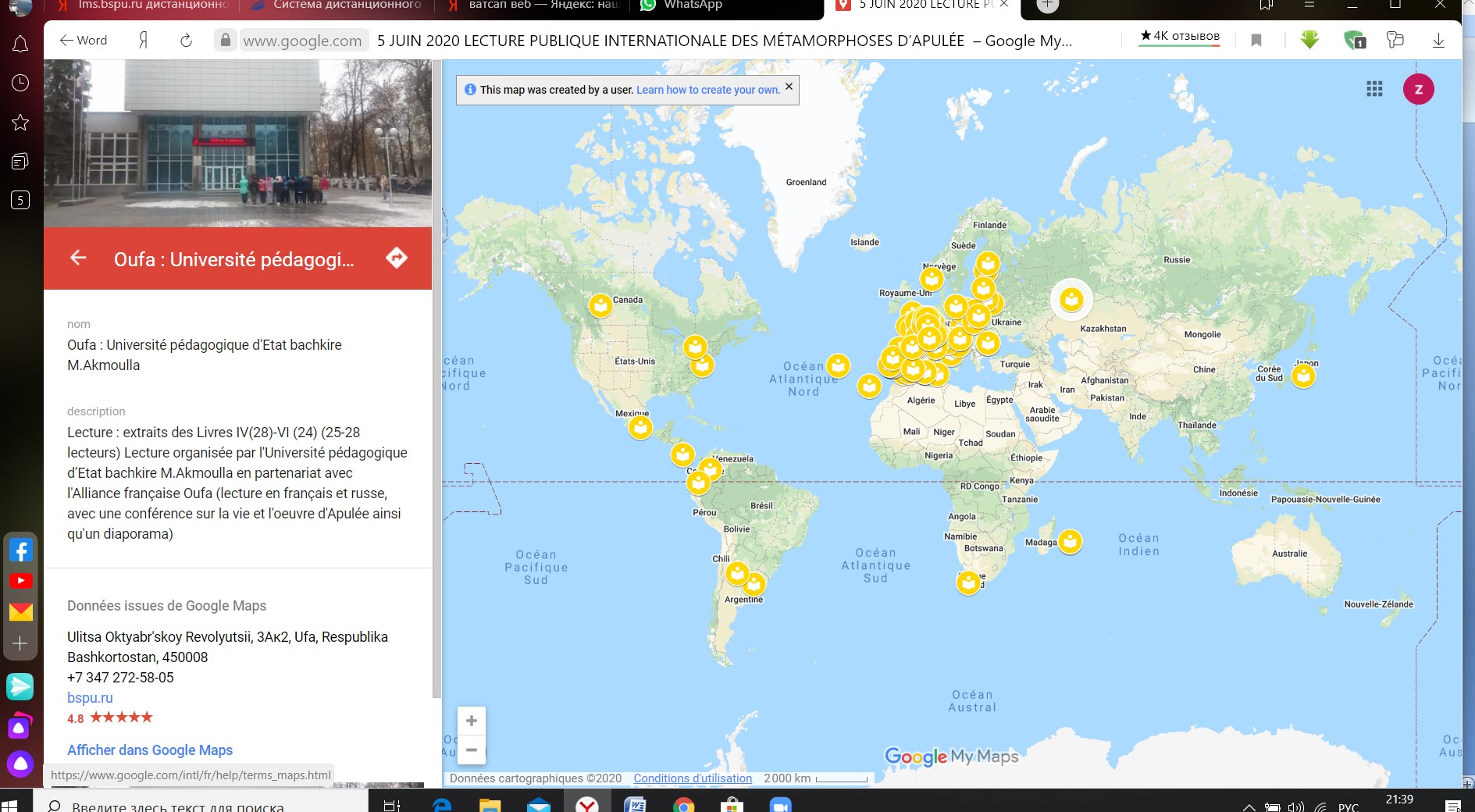
Task: Zoom out on the map
Action: pyautogui.click(x=471, y=750)
